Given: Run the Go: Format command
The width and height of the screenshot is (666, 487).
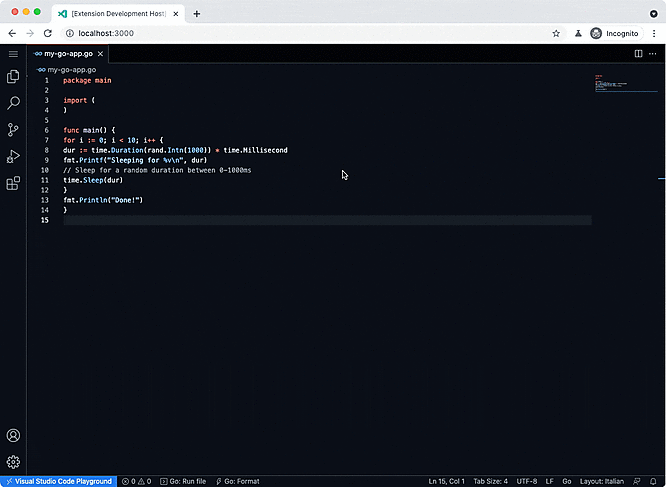Looking at the screenshot, I should tap(238, 481).
